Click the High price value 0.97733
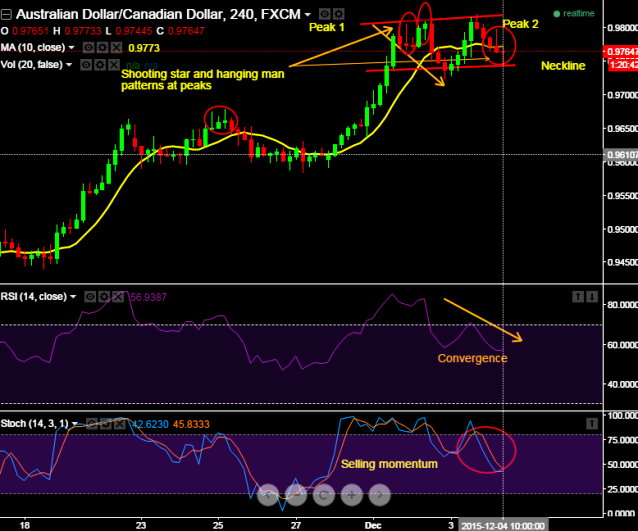 (x=83, y=31)
